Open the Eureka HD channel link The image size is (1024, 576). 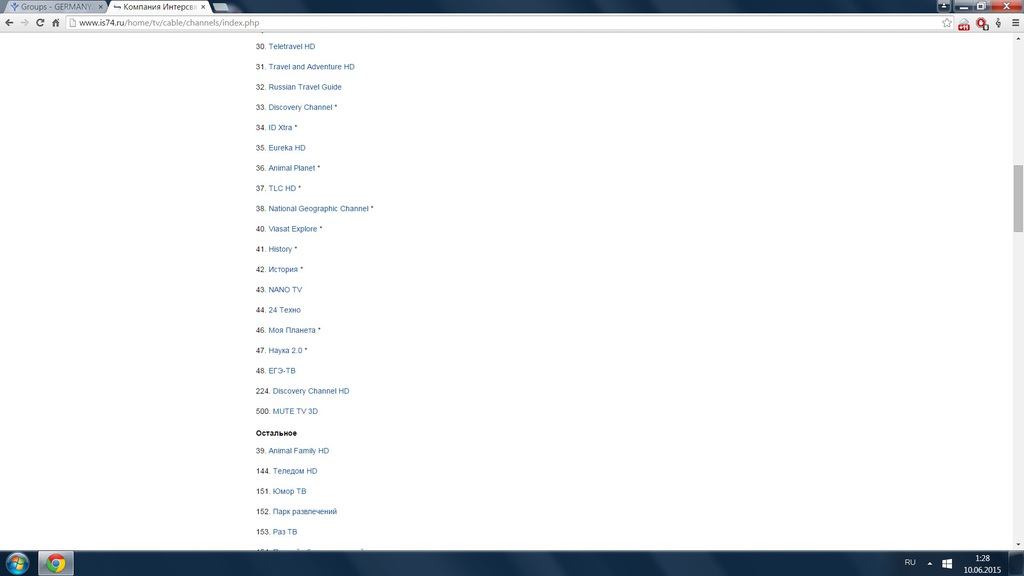pos(287,148)
